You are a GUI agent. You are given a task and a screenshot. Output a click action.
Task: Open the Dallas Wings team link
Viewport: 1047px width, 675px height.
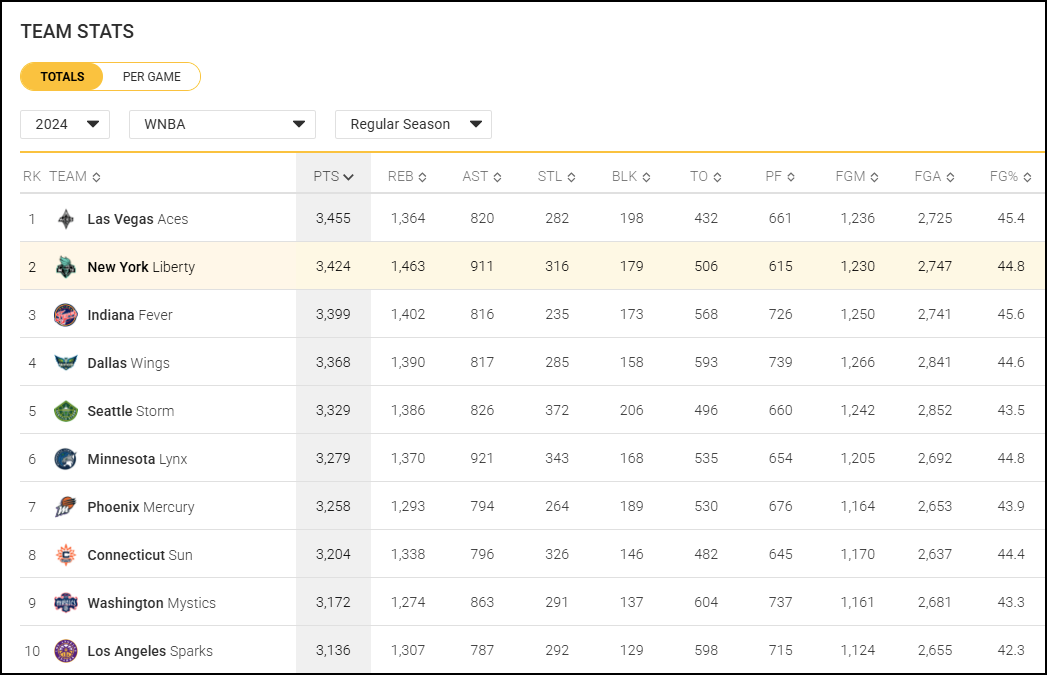tap(128, 363)
